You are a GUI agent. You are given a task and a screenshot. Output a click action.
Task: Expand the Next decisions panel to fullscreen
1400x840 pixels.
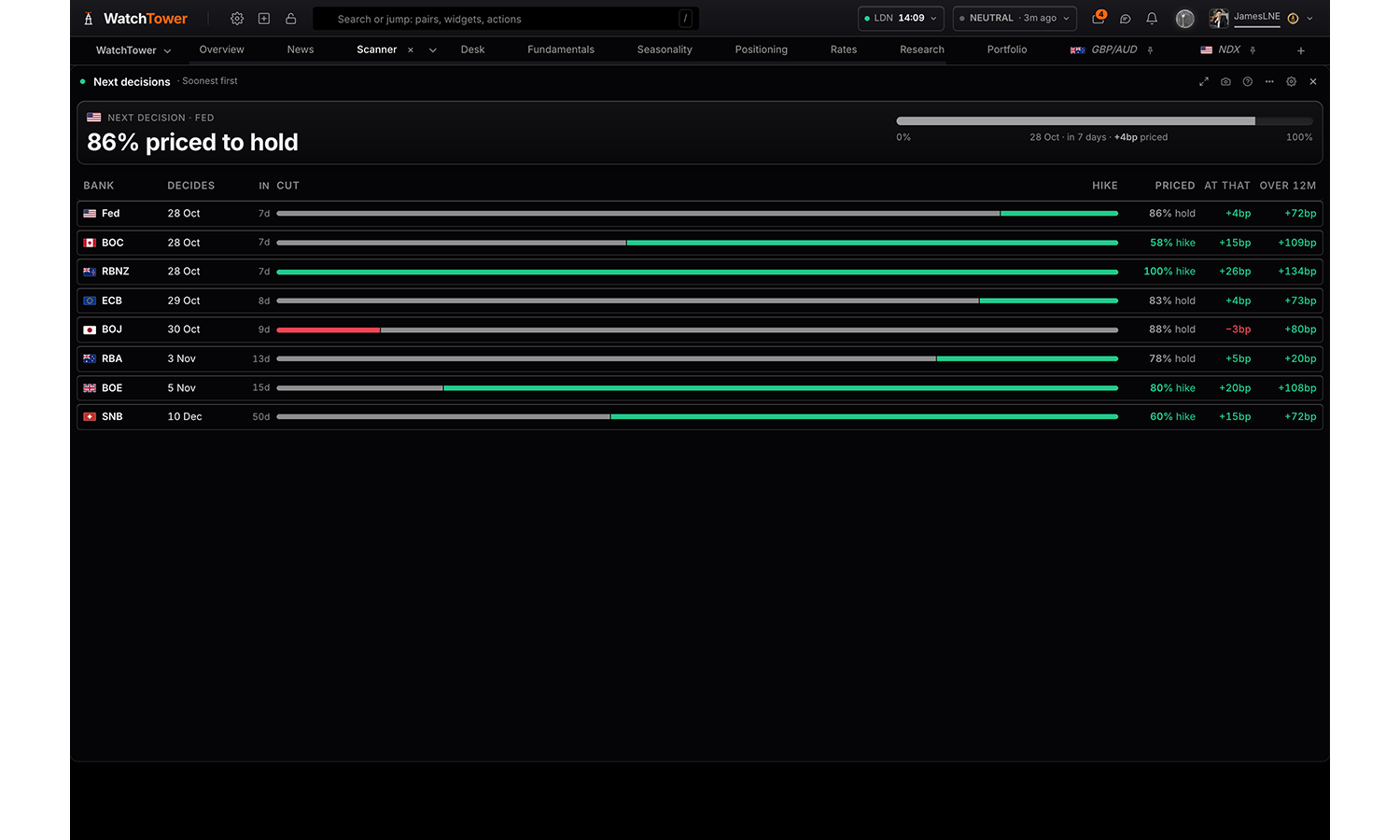click(1204, 82)
